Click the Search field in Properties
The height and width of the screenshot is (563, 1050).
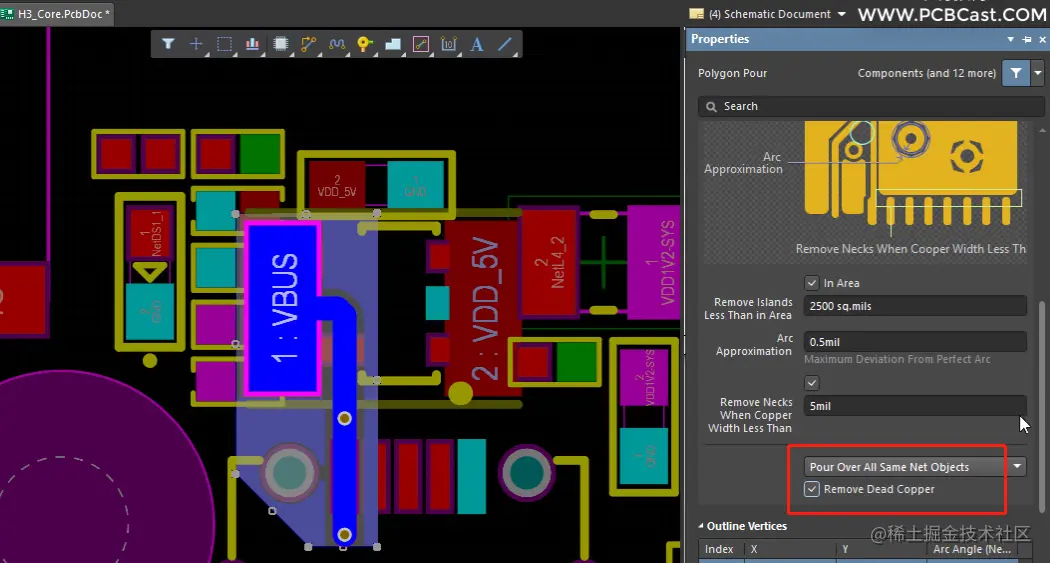coord(871,106)
